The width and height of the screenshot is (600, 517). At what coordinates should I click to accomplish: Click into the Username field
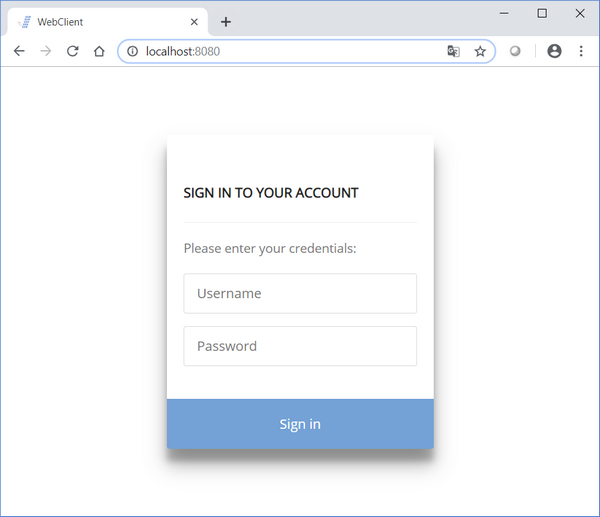click(x=300, y=294)
